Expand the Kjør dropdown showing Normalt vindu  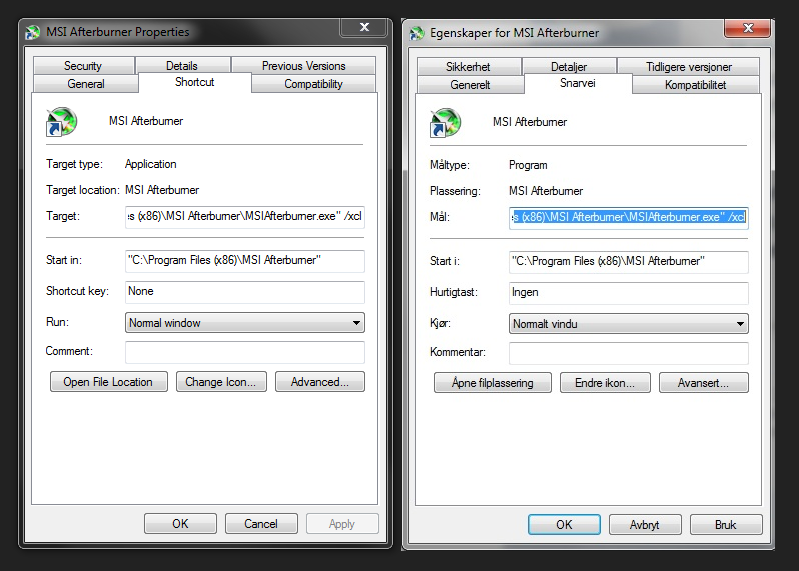(628, 323)
